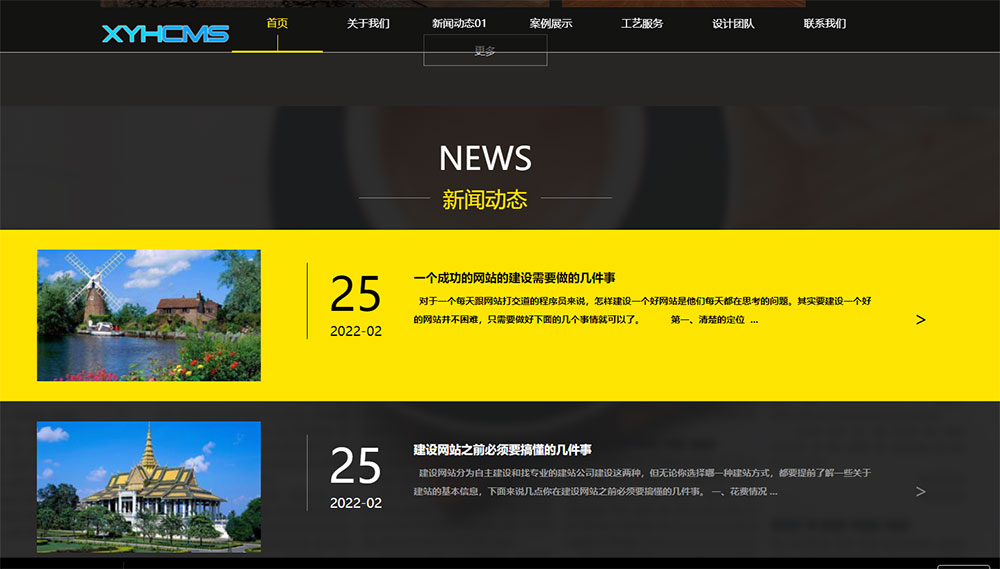Open article 一个成功的网站的建设需要做的几件事
Screen dimensions: 1000x569
[x=514, y=278]
